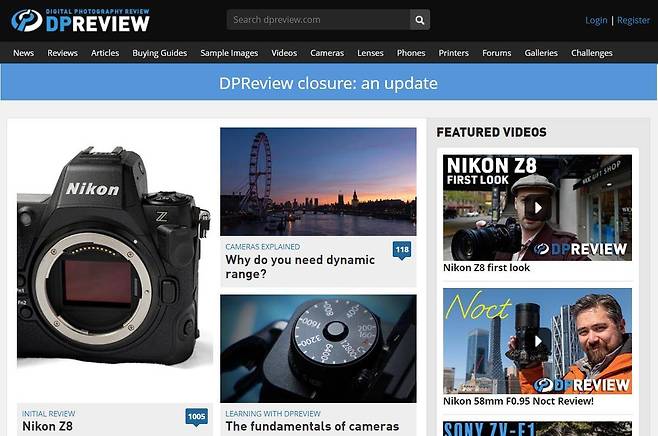Viewport: 658px width, 436px height.
Task: Open the 118 comments bubble
Action: (x=402, y=250)
